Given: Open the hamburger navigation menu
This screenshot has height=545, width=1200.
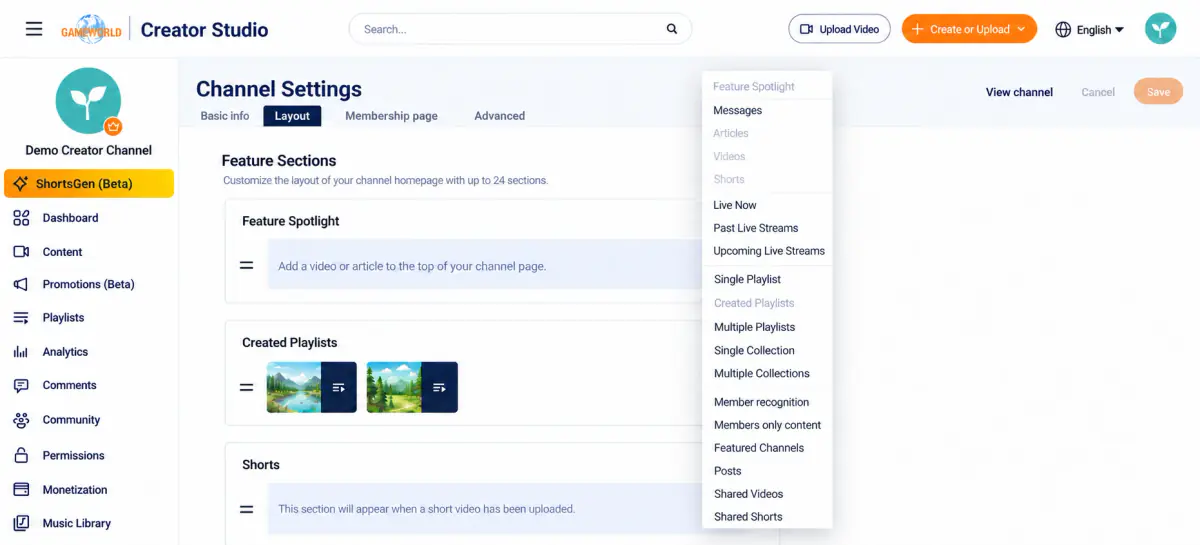Looking at the screenshot, I should tap(34, 29).
